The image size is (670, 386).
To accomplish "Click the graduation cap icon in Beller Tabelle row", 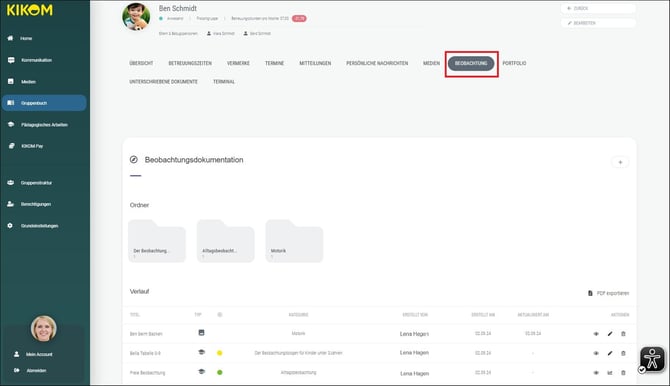I will [x=201, y=352].
